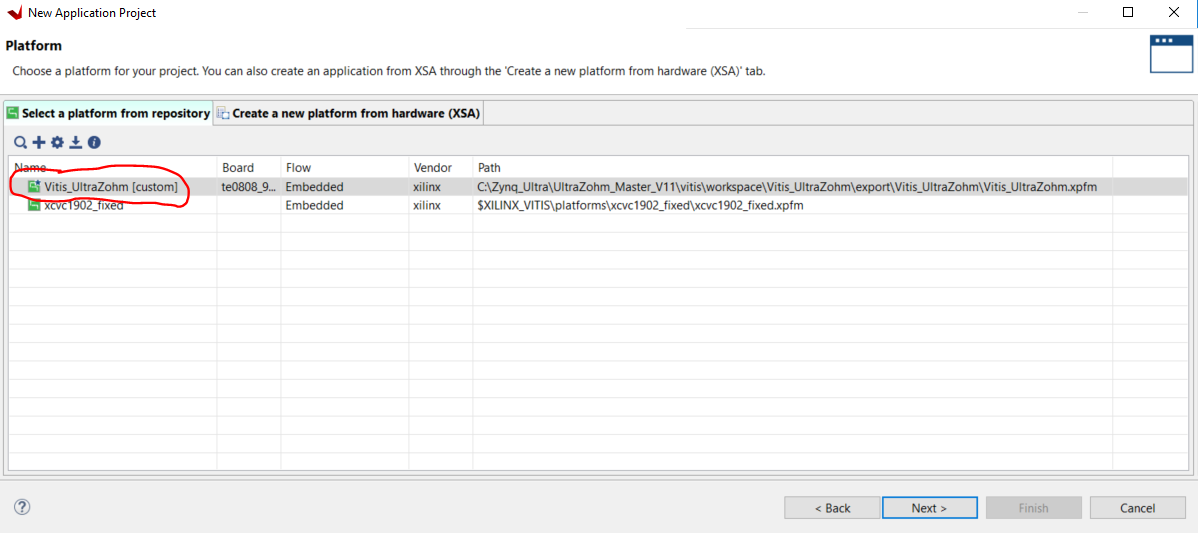1198x533 pixels.
Task: Click the Vitis_UltraZohm platform icon
Action: coord(34,187)
